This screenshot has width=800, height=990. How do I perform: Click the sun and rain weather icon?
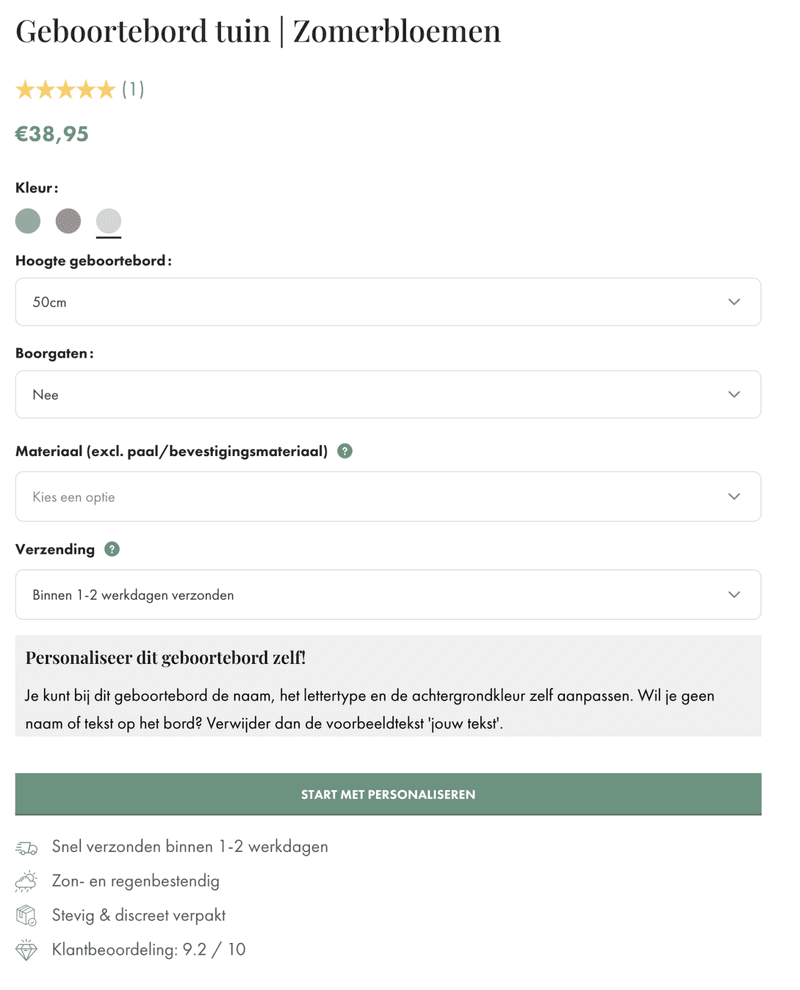(27, 882)
